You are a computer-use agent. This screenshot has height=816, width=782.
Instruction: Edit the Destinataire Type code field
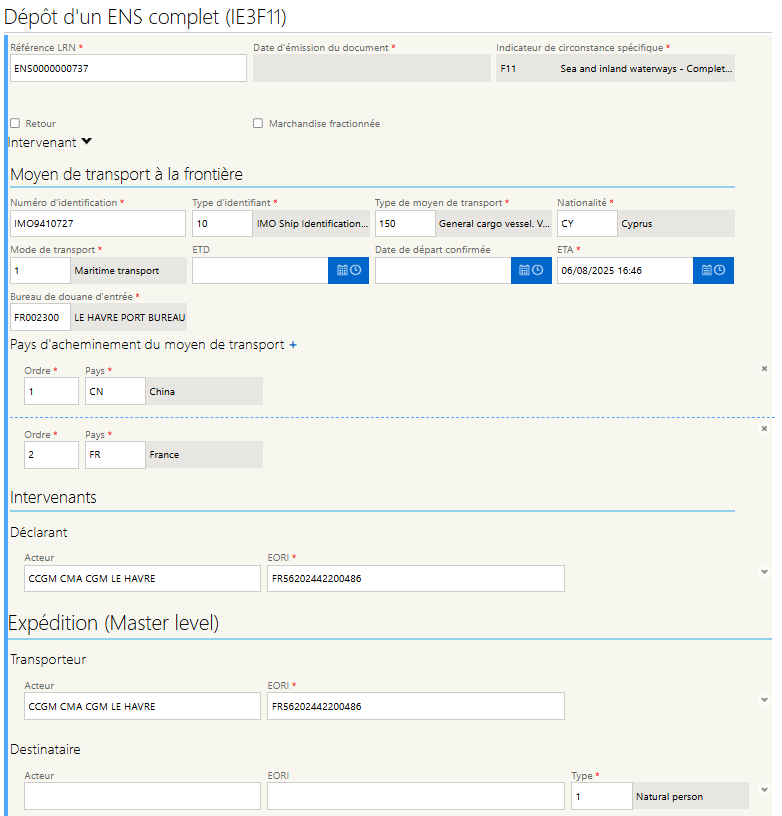tap(601, 796)
